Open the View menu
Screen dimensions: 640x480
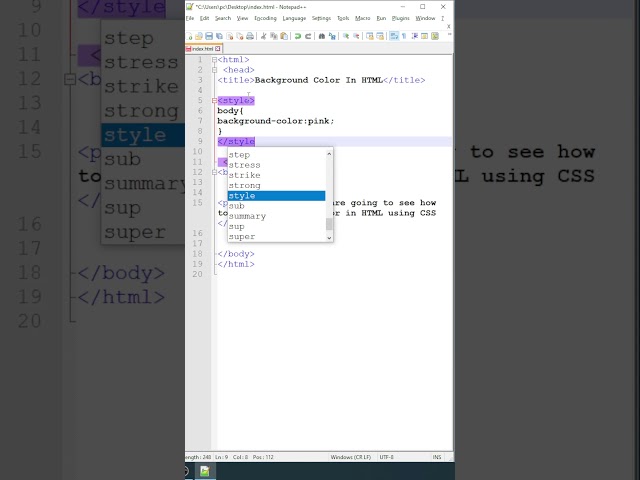coord(242,18)
